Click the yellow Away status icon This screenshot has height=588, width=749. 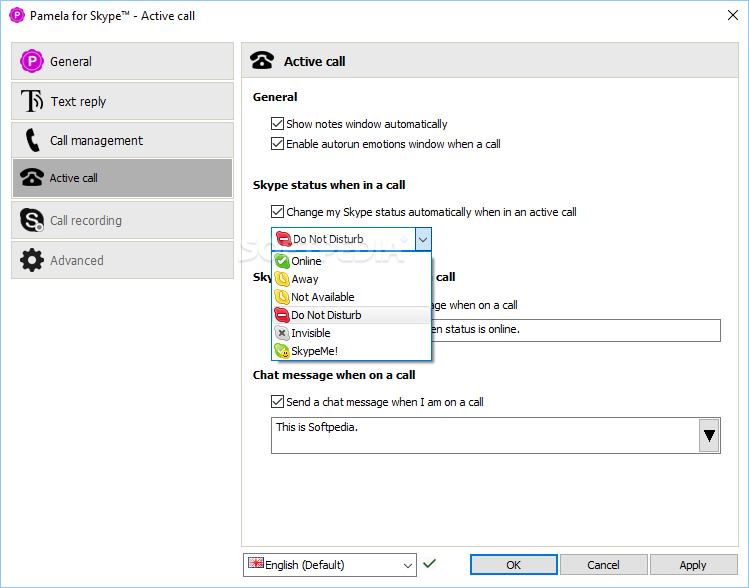[x=282, y=279]
